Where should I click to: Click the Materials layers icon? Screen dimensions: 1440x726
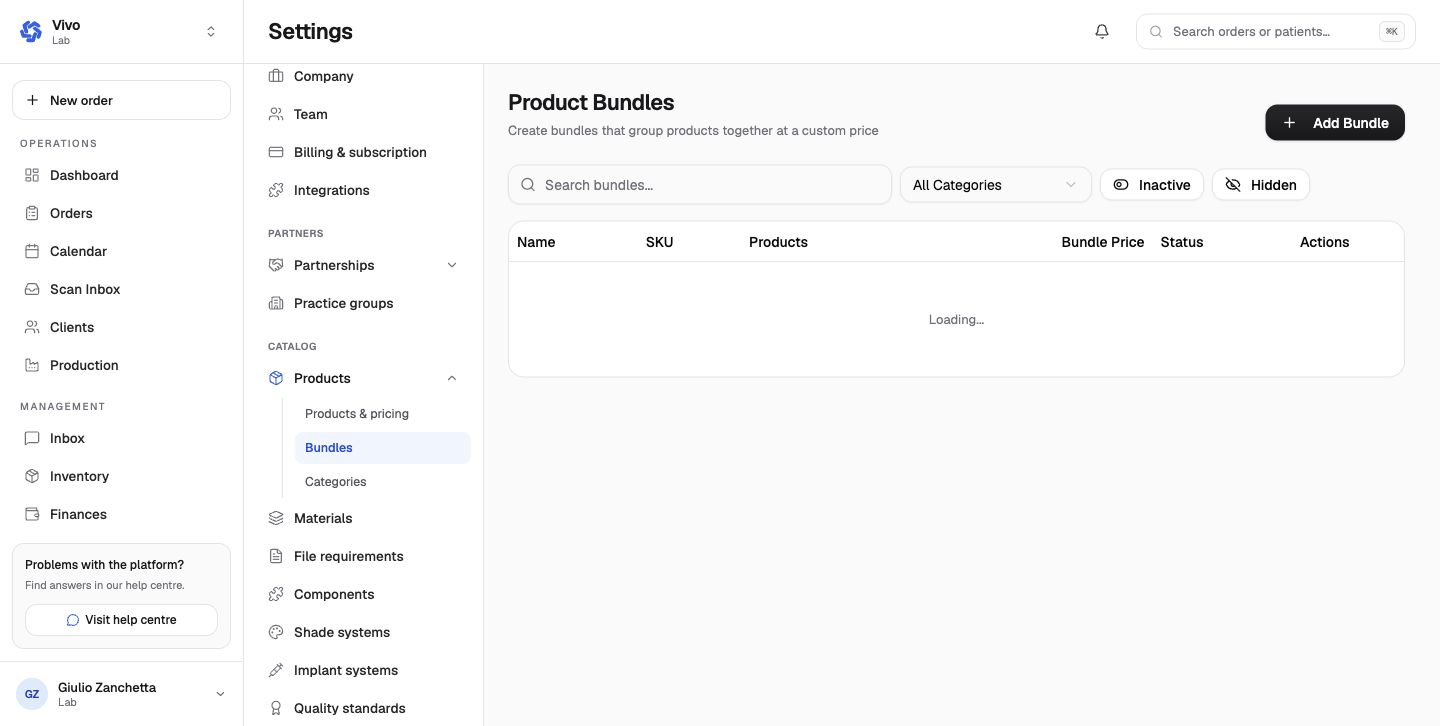coord(276,518)
